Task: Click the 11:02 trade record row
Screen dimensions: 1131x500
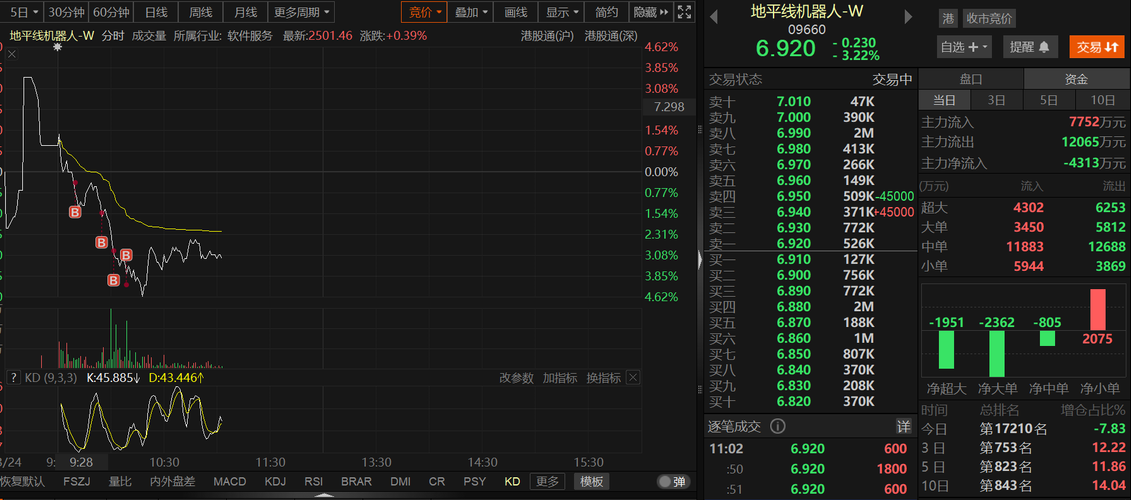Action: click(x=810, y=448)
